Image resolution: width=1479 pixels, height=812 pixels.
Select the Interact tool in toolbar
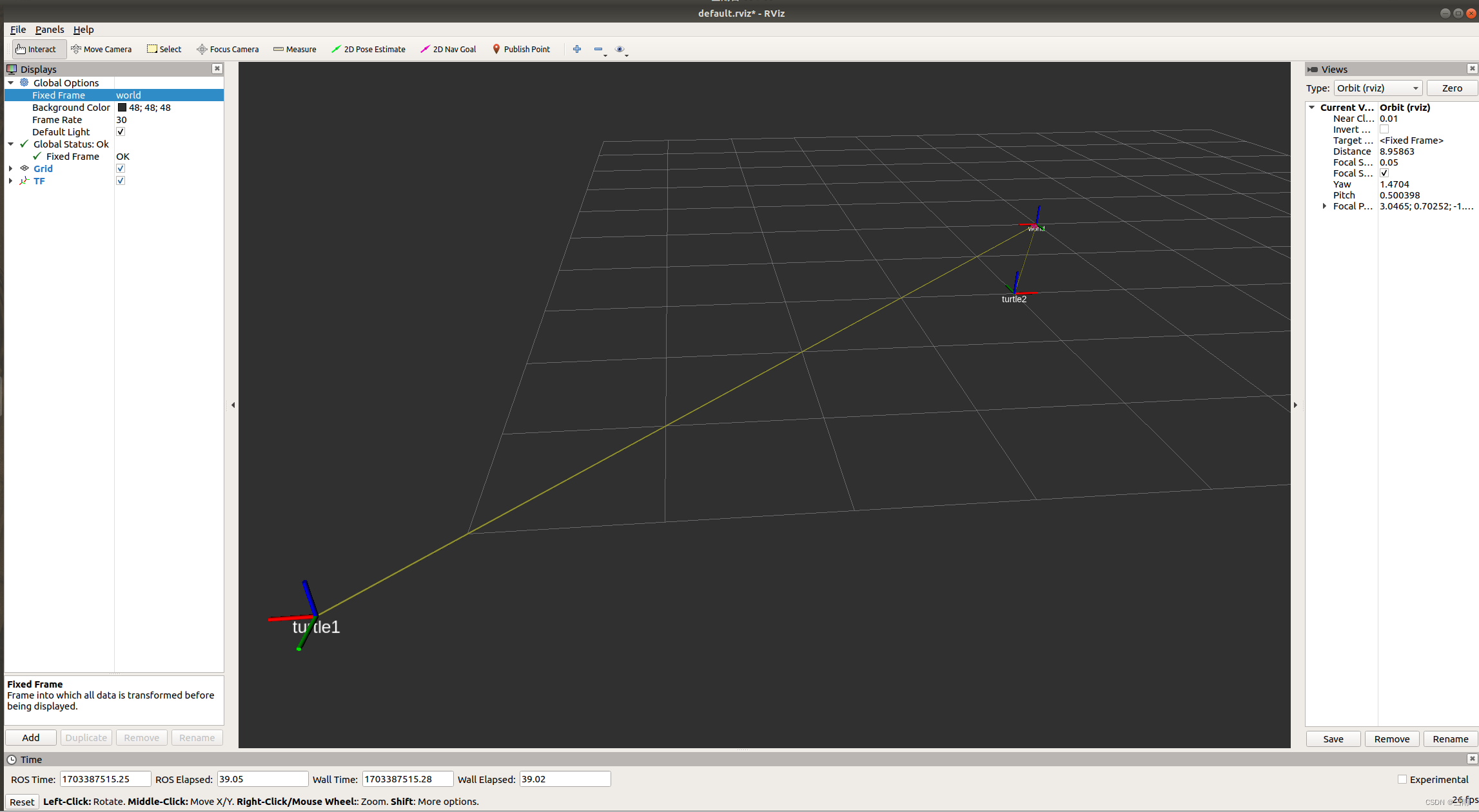[36, 49]
